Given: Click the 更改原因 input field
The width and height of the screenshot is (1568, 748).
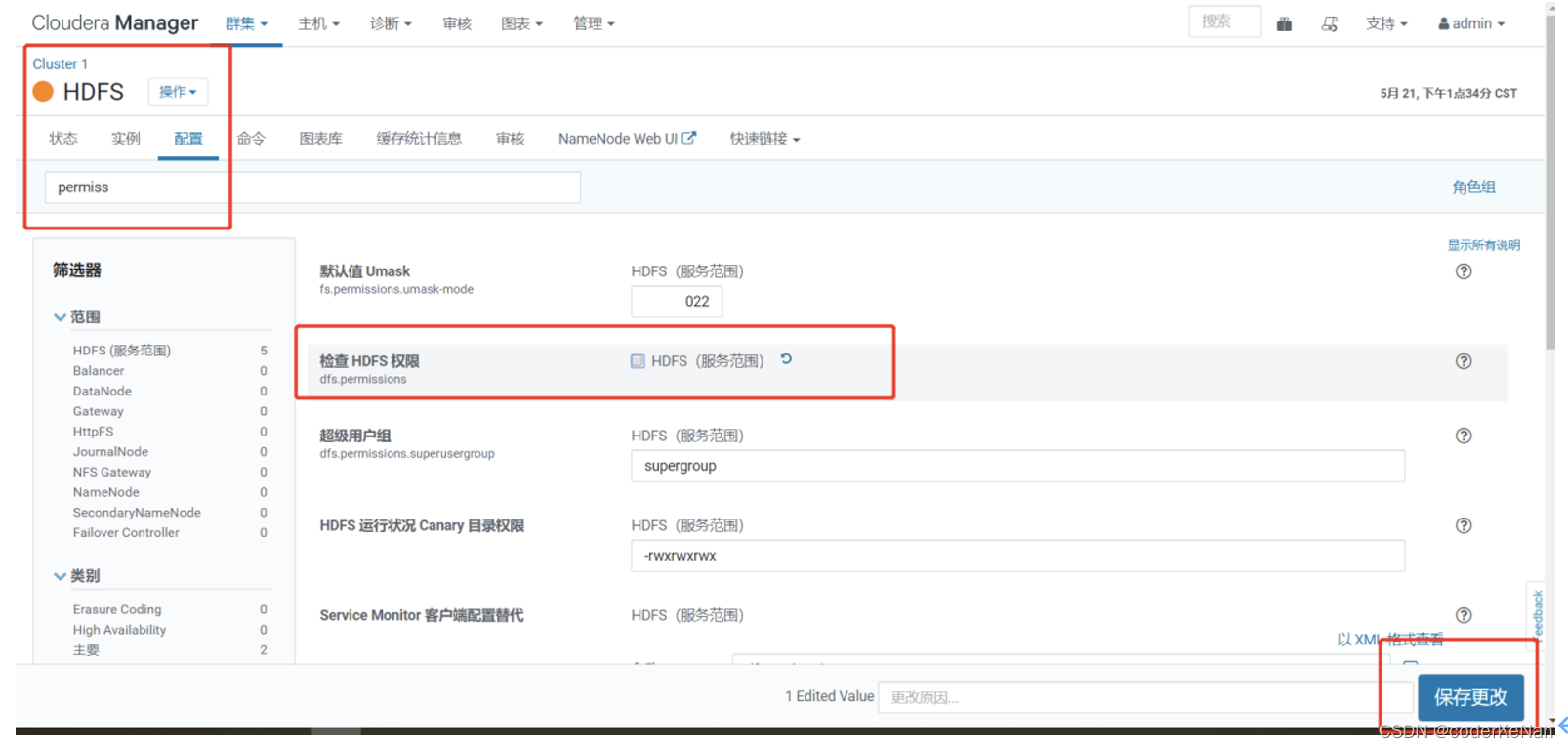Looking at the screenshot, I should pyautogui.click(x=1145, y=697).
